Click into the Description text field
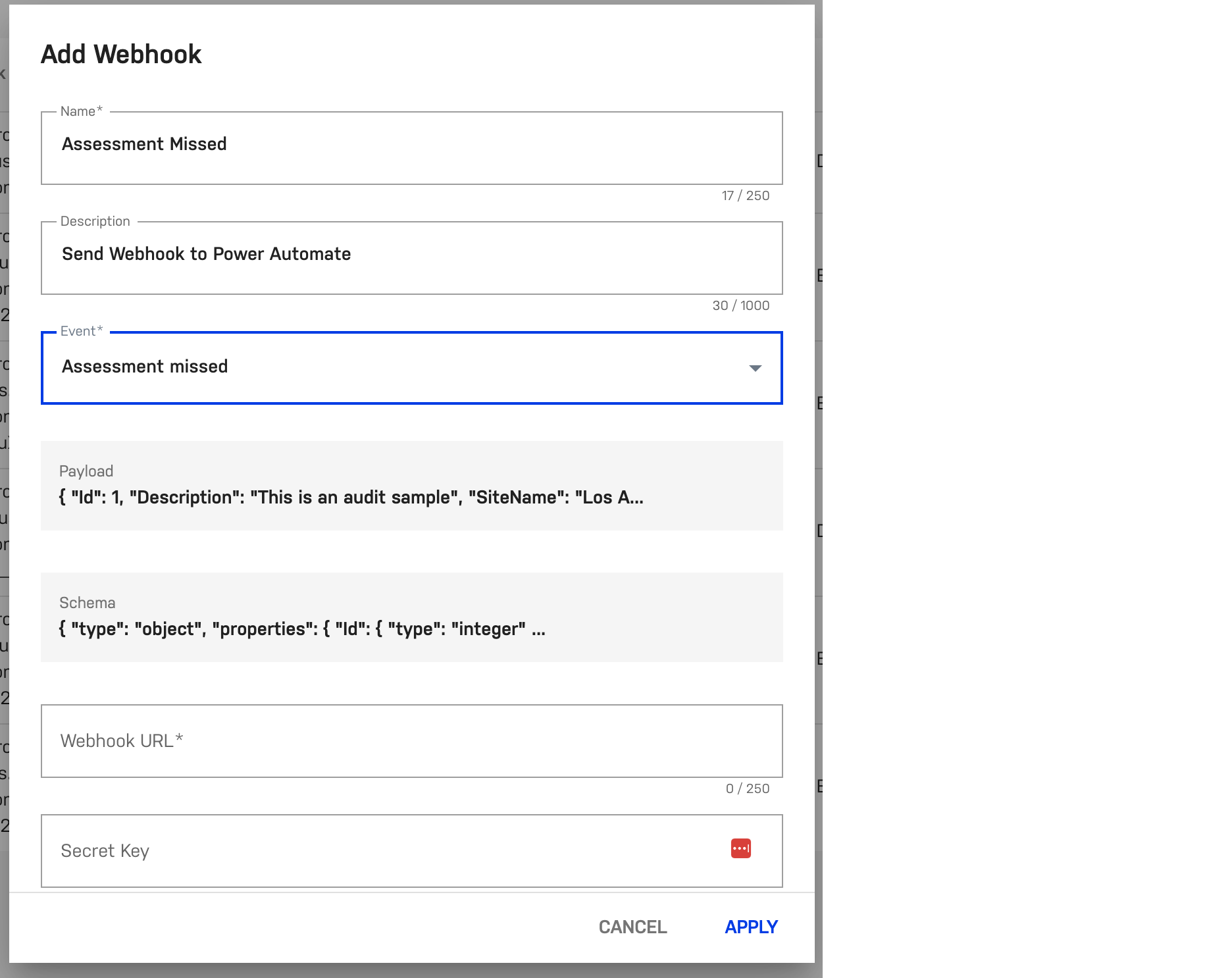Image resolution: width=1232 pixels, height=978 pixels. pyautogui.click(x=411, y=255)
